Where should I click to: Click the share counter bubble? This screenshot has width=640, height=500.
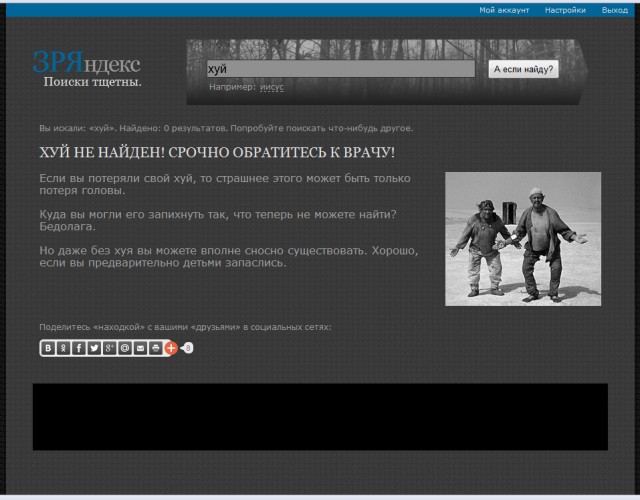click(187, 348)
